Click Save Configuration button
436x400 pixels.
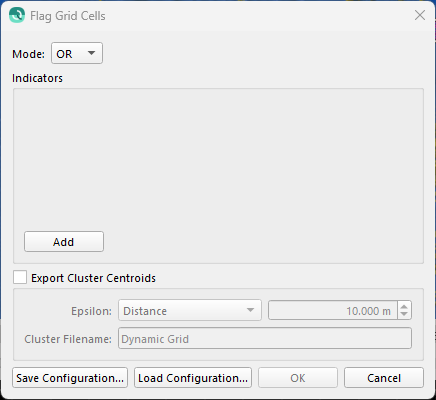(x=70, y=378)
